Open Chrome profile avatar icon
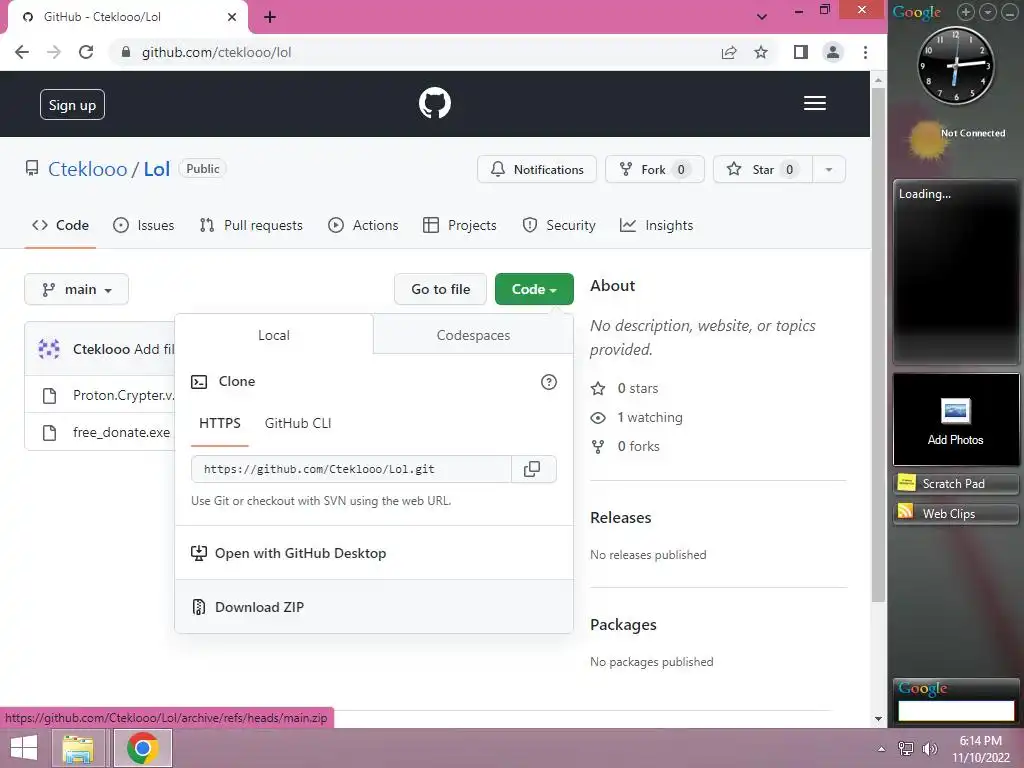 point(833,52)
